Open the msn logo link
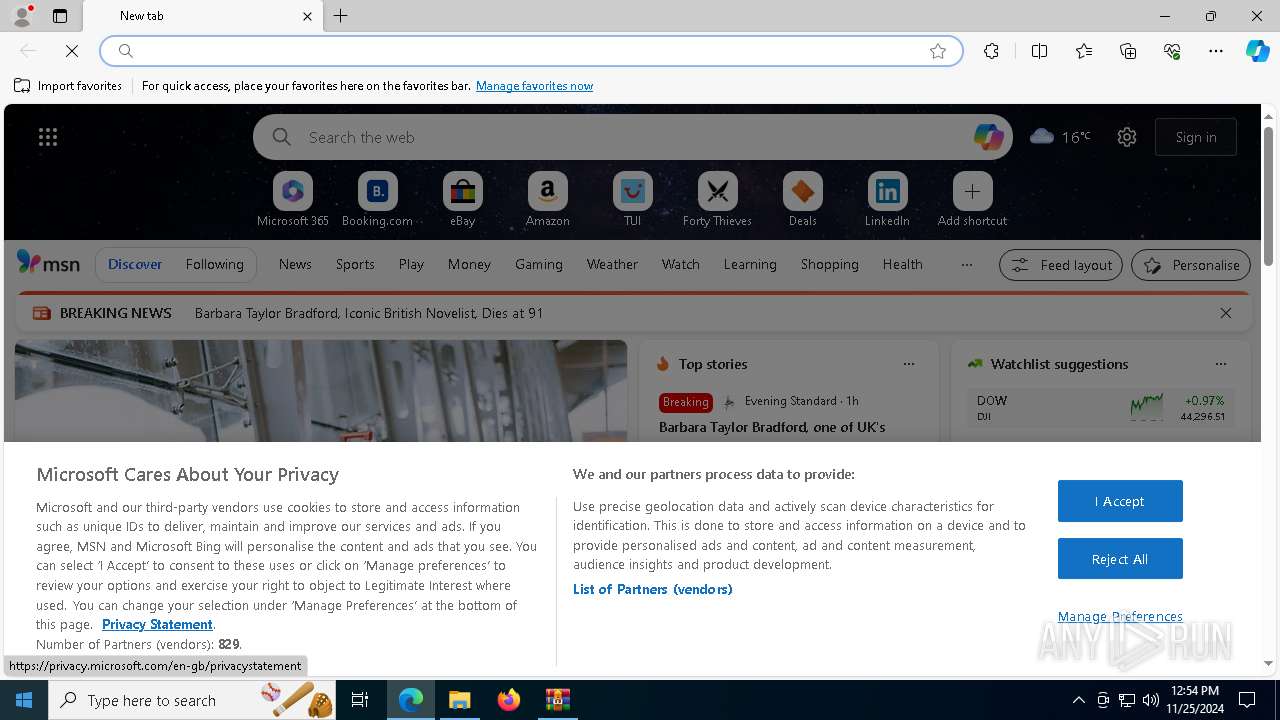 48,263
